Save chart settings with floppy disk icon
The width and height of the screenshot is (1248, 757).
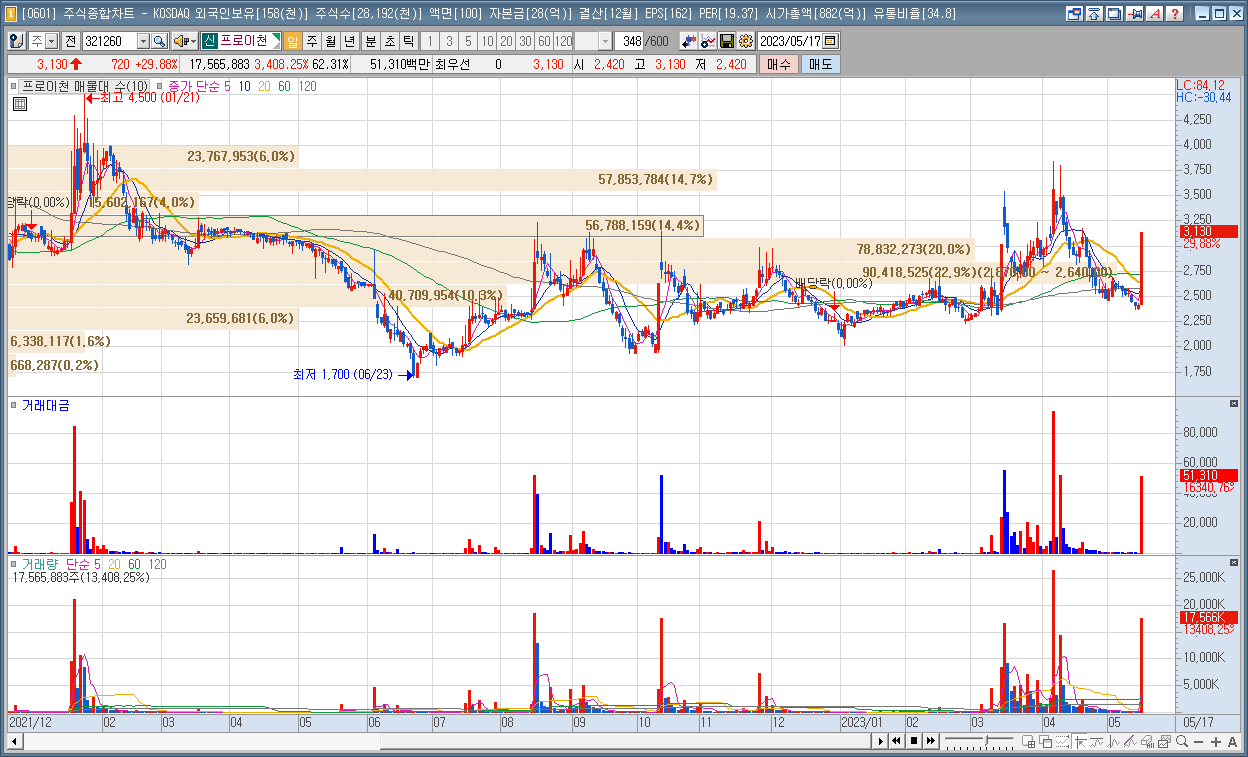pos(727,41)
